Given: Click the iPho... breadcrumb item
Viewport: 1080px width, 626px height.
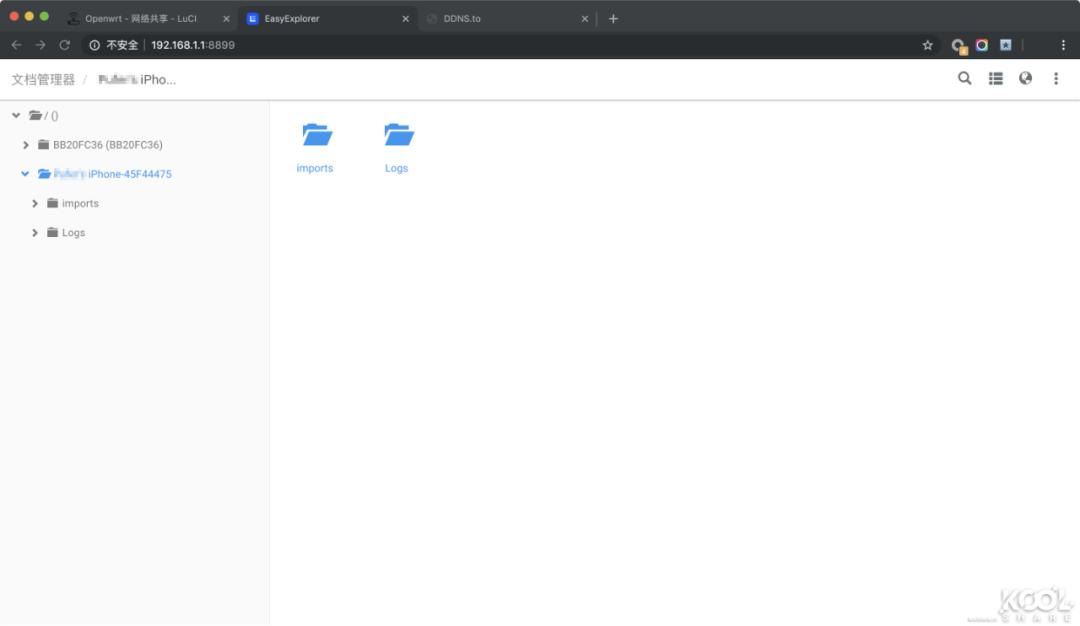Looking at the screenshot, I should tap(137, 80).
